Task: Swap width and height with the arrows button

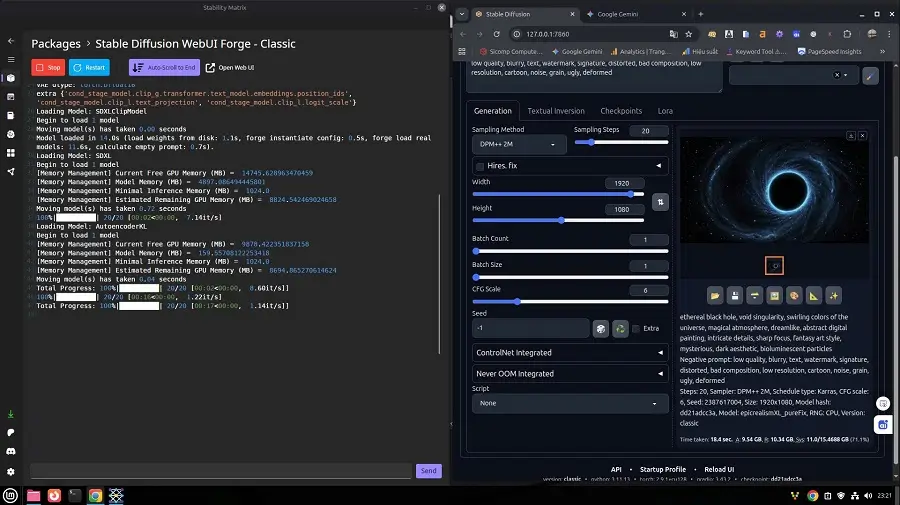Action: (660, 202)
